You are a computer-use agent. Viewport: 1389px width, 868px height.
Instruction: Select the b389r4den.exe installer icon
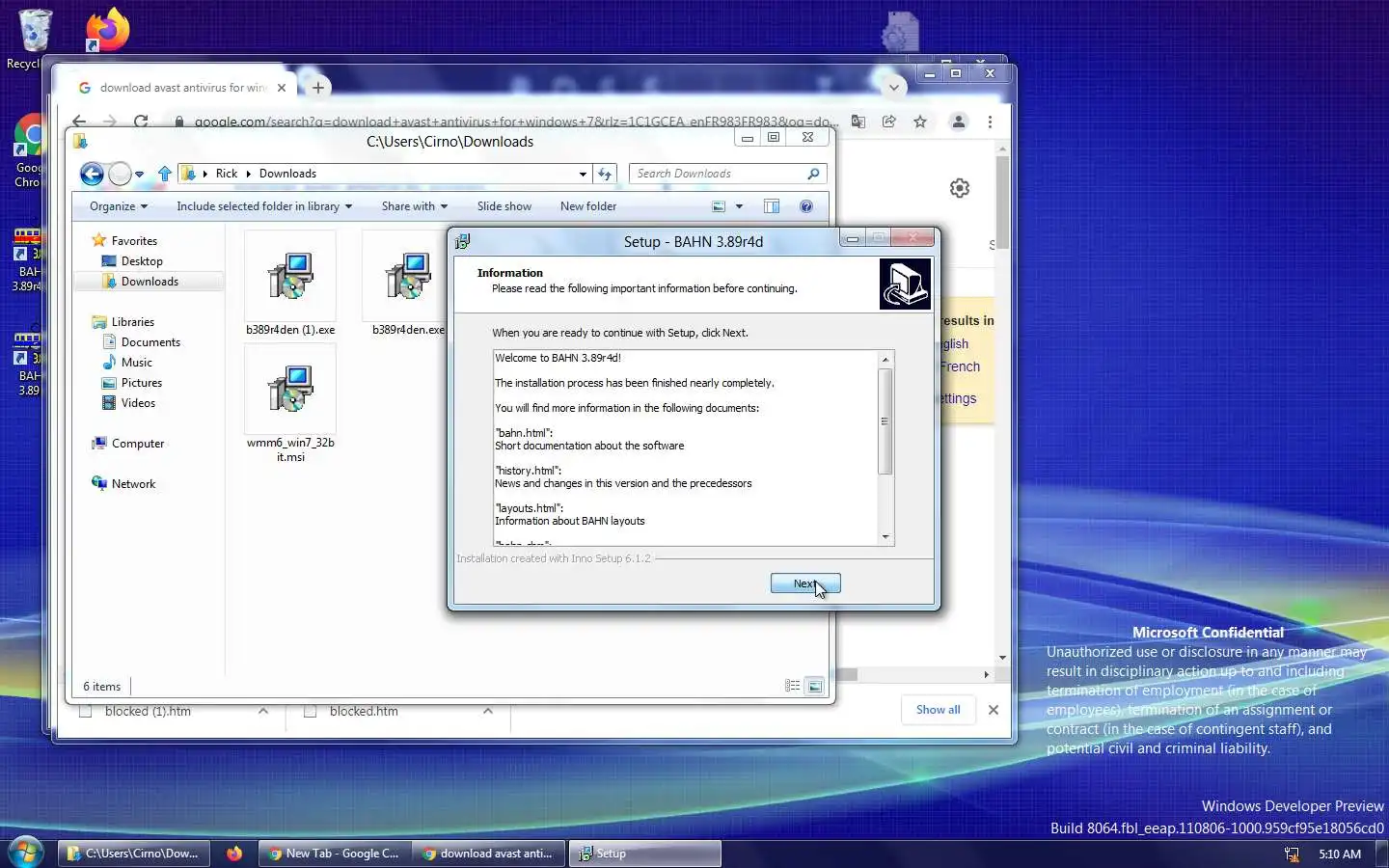407,277
